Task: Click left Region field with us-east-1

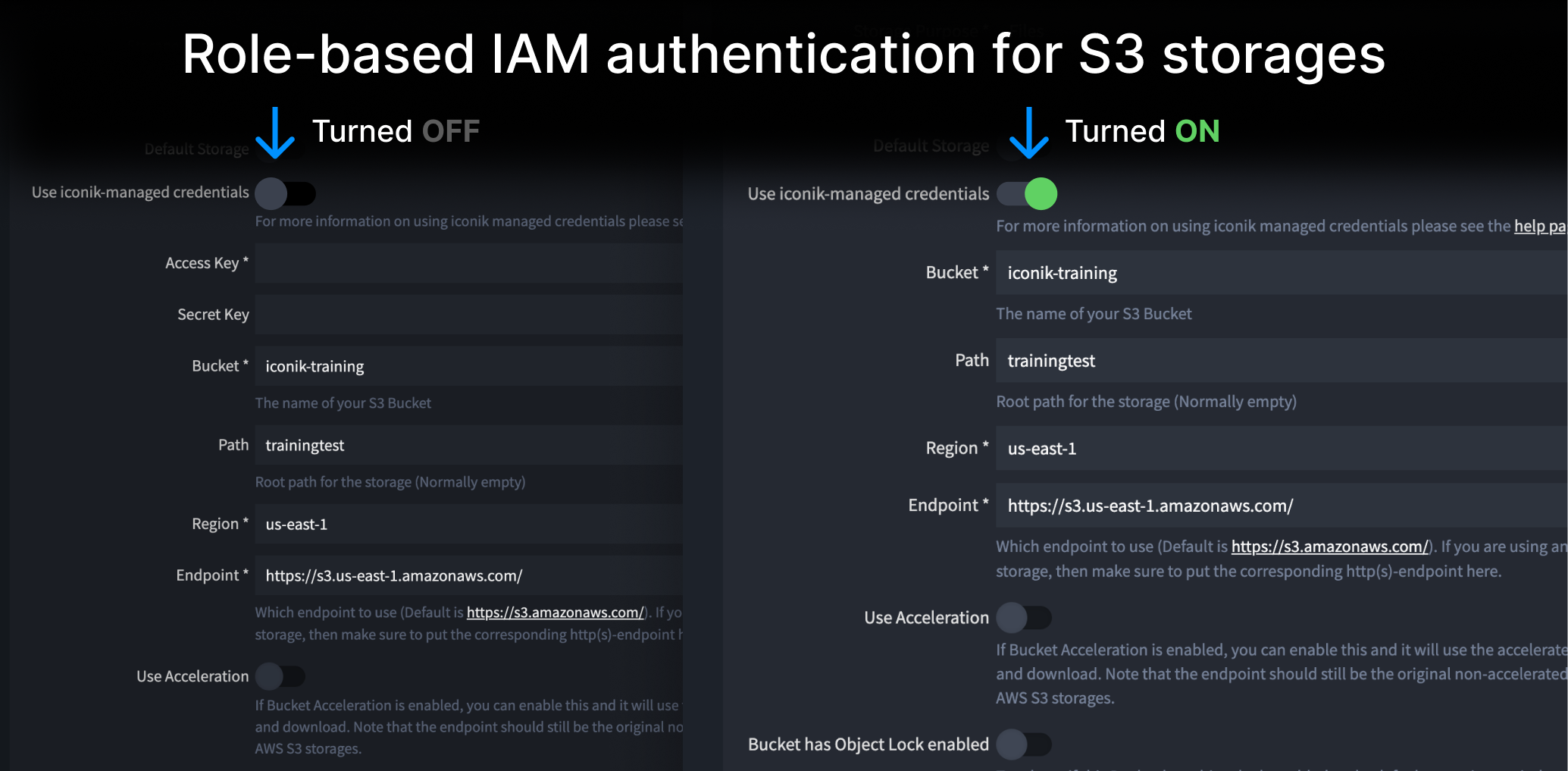Action: [468, 524]
